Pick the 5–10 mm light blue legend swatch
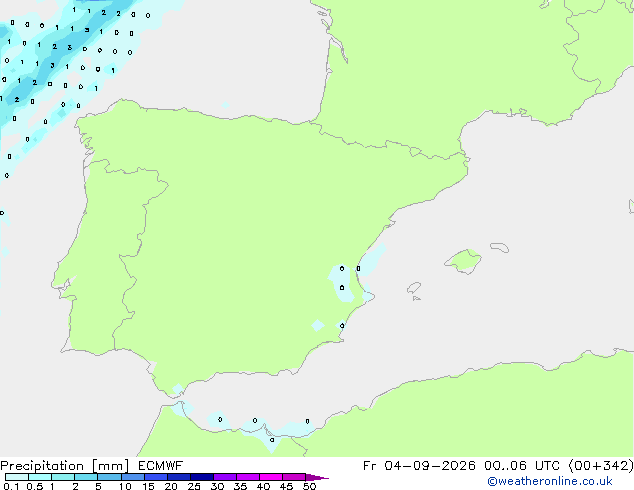The width and height of the screenshot is (634, 490). [x=109, y=477]
